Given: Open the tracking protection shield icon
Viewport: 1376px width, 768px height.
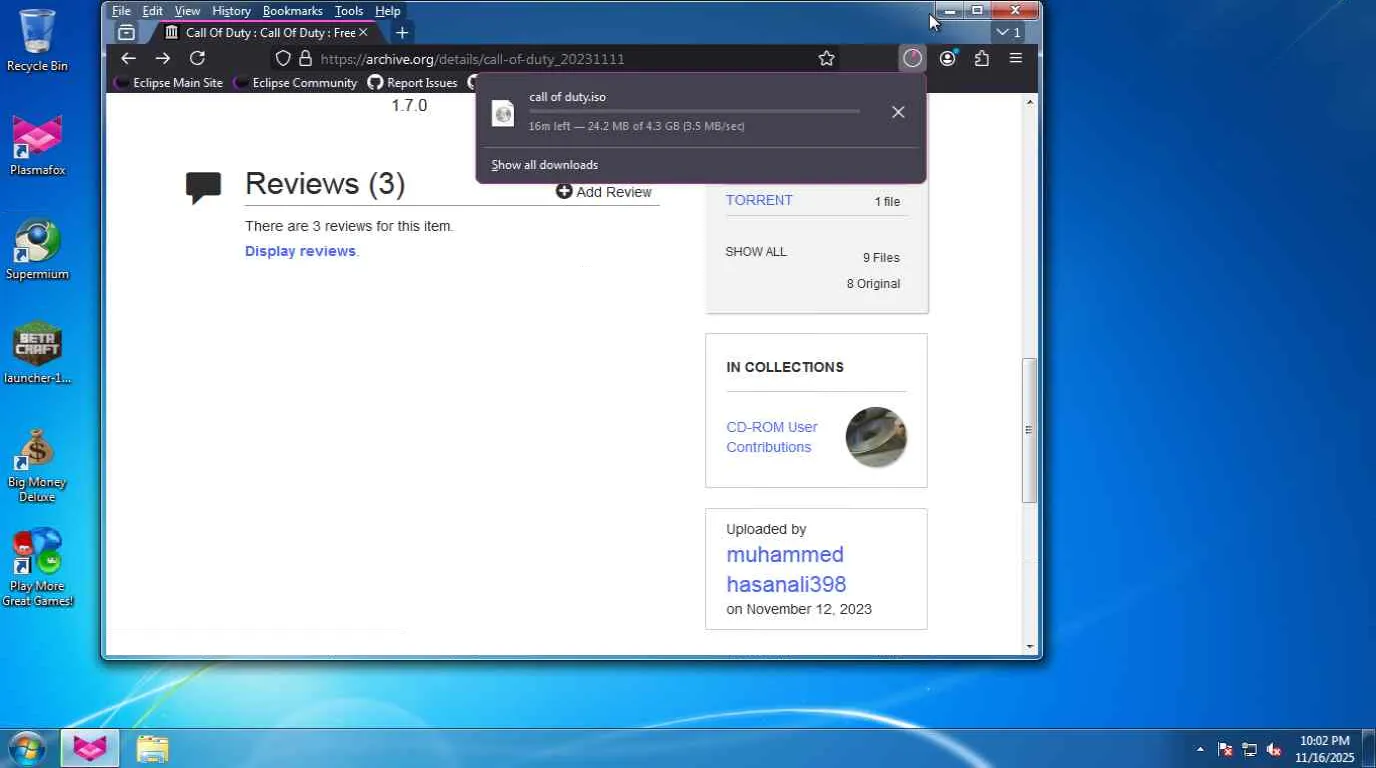Looking at the screenshot, I should pyautogui.click(x=283, y=59).
